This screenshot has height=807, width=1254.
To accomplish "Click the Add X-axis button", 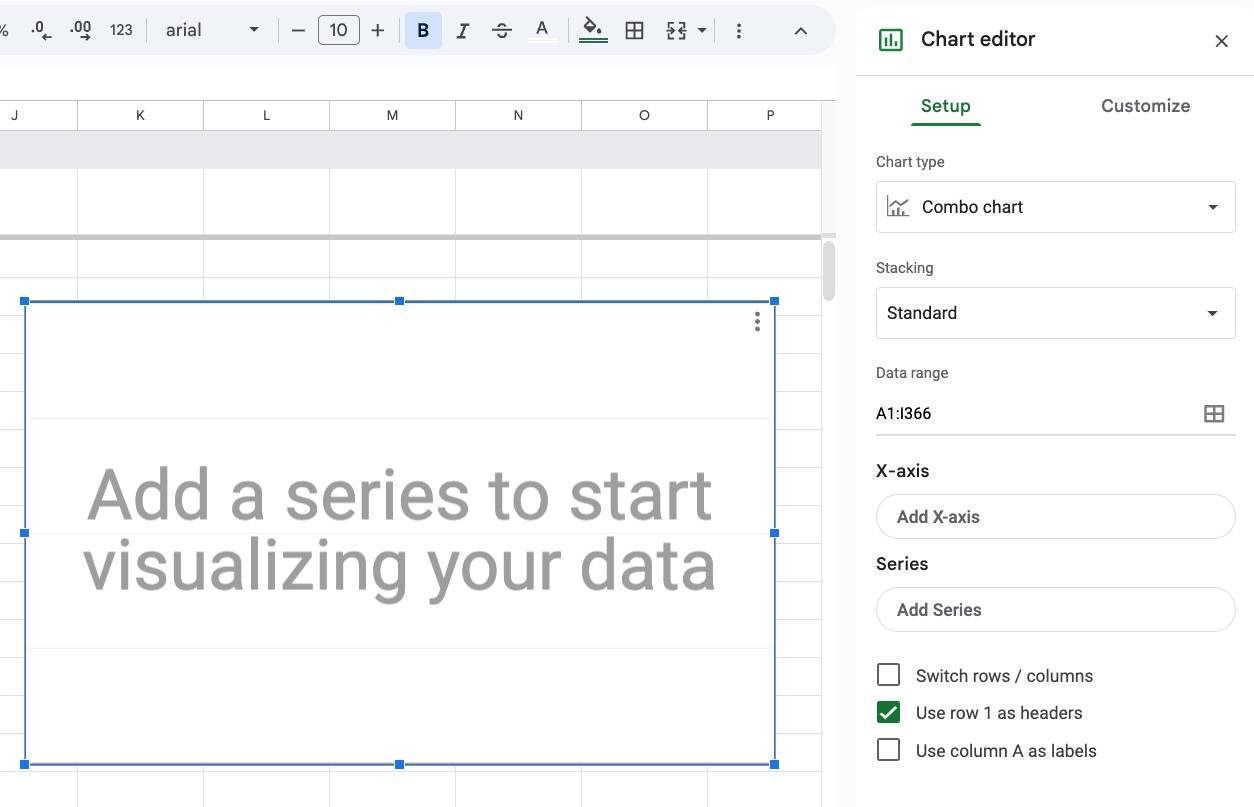I will (x=1055, y=517).
